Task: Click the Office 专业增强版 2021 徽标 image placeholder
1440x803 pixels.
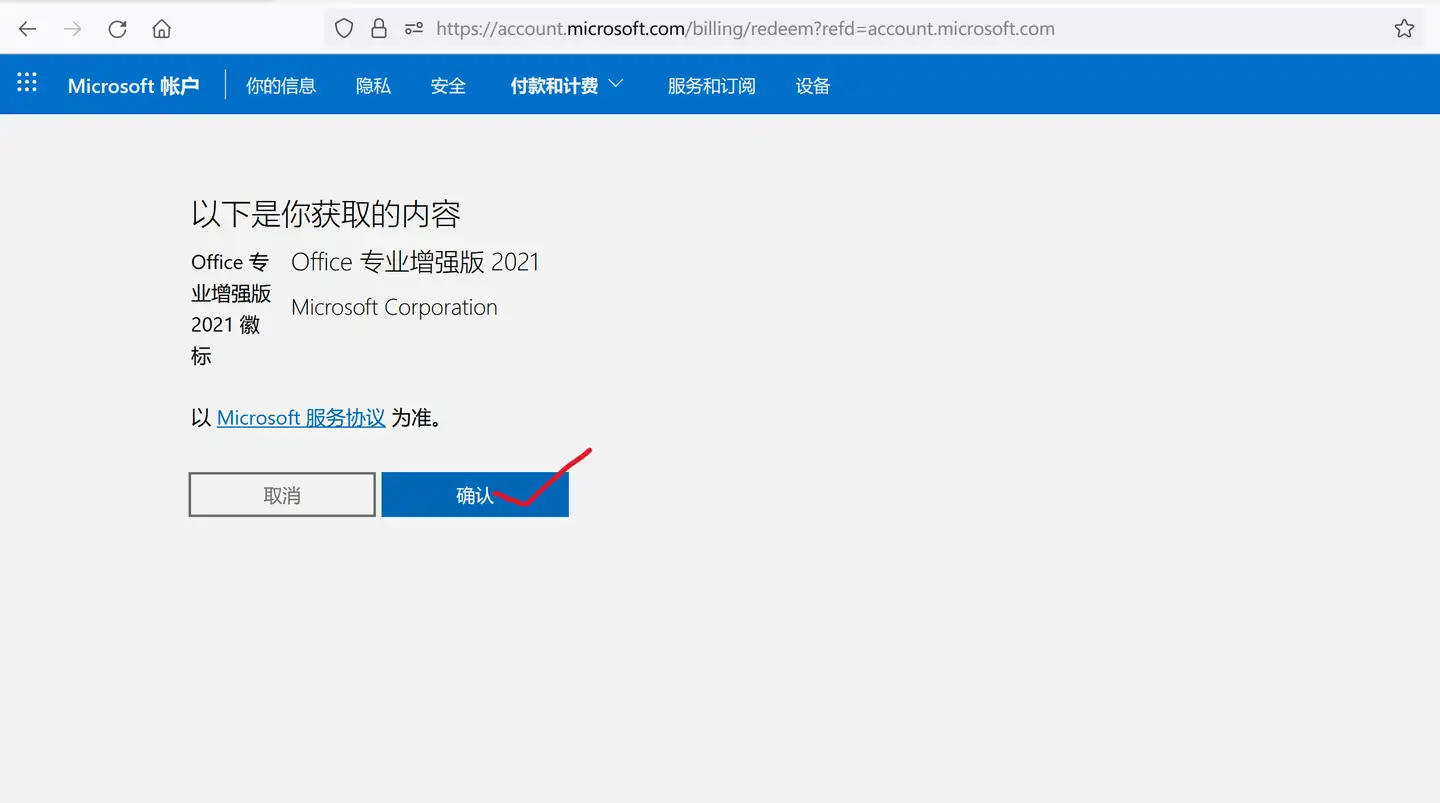Action: coord(231,309)
